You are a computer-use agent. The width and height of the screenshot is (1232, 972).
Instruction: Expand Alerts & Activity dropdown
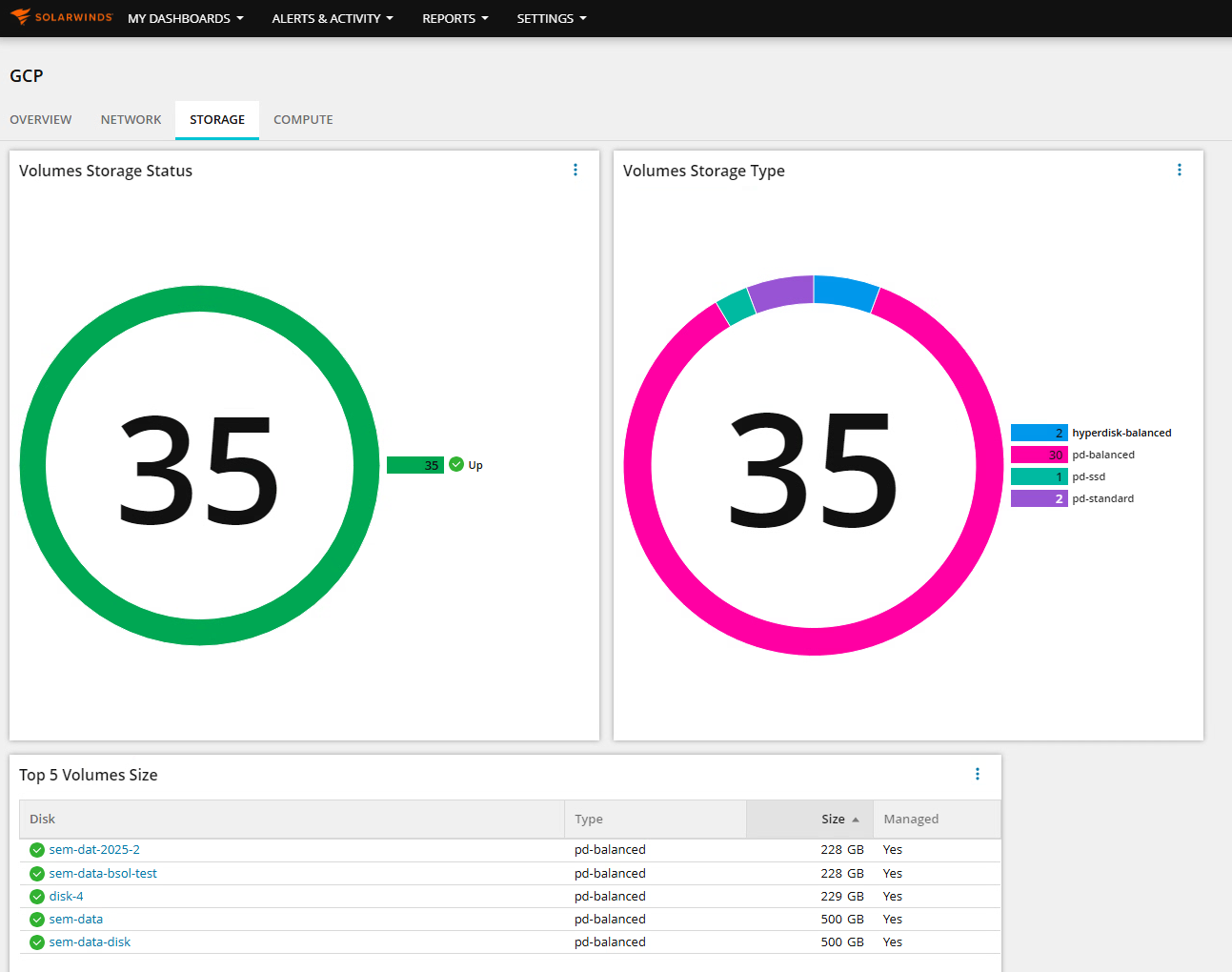coord(333,18)
